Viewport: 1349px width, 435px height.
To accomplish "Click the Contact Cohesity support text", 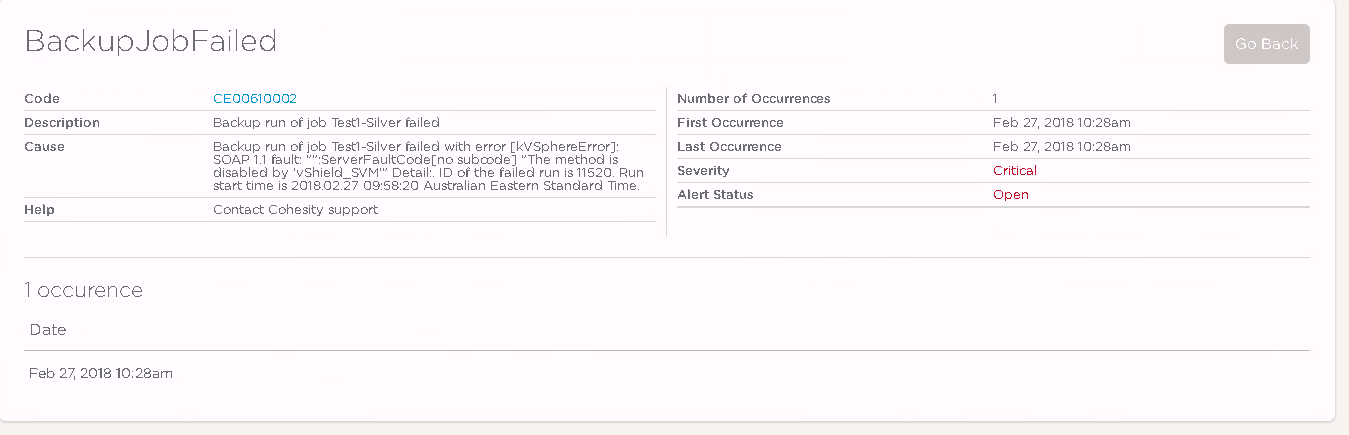I will (296, 210).
